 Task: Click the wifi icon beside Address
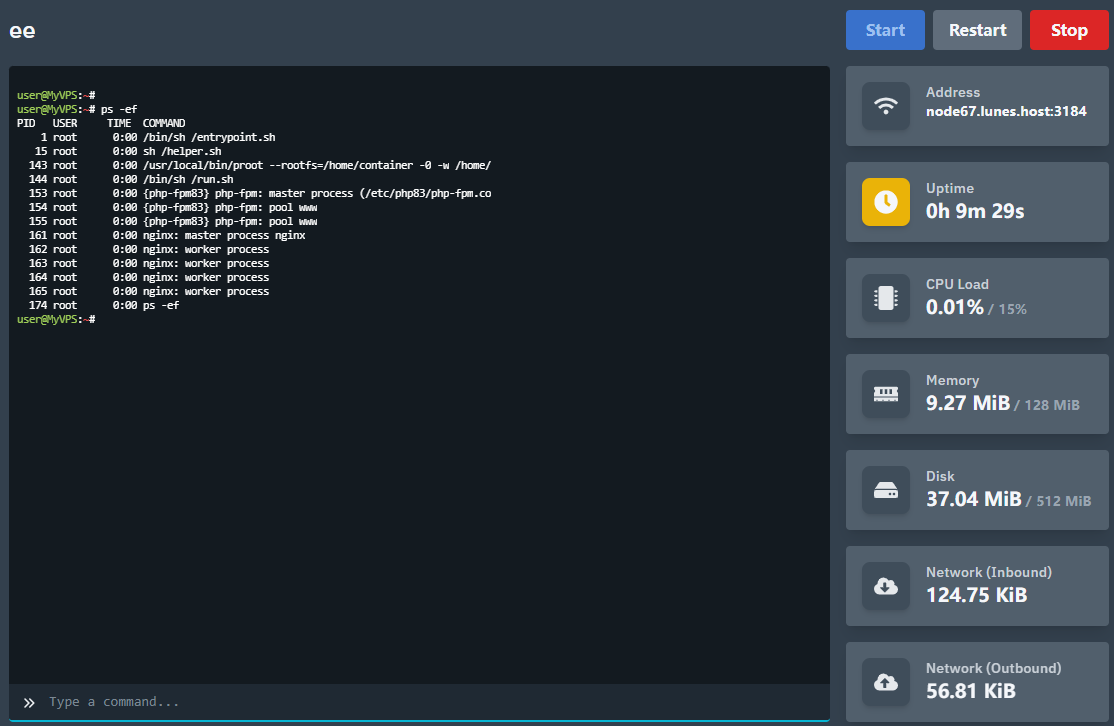pos(886,106)
